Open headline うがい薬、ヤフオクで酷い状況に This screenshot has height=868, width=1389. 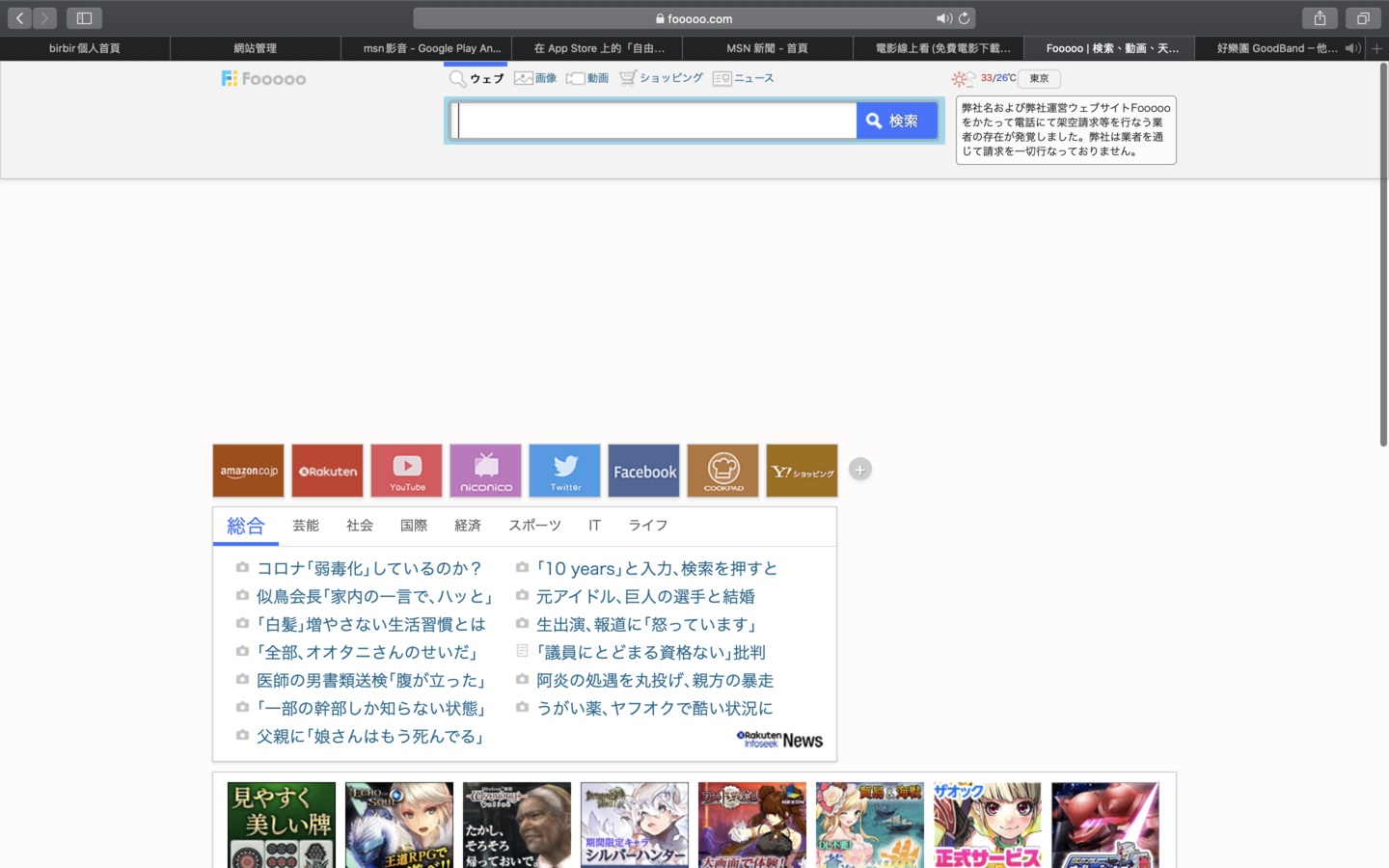655,708
